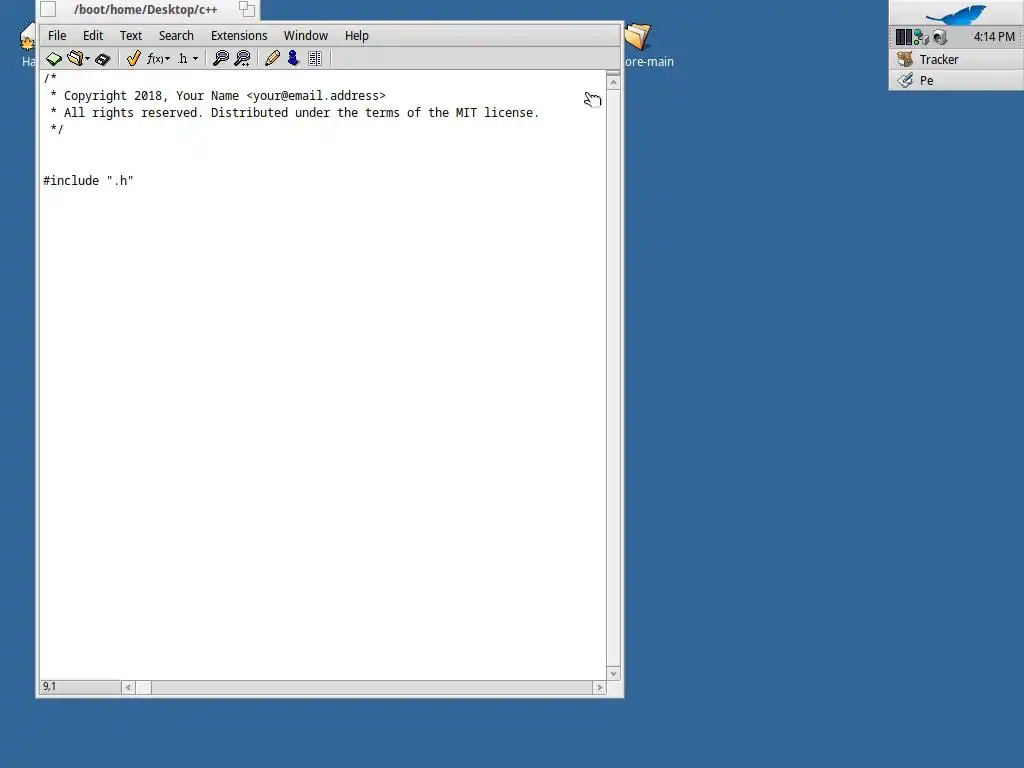Click the "MIT" word in the license line

[x=466, y=112]
